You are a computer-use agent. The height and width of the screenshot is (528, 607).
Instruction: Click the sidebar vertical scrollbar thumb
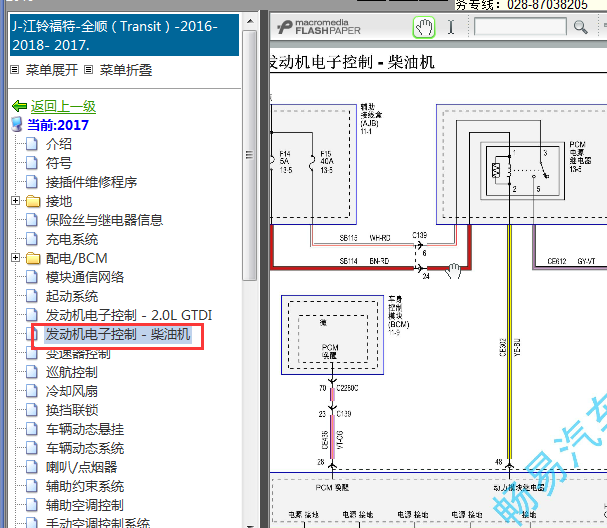click(250, 155)
